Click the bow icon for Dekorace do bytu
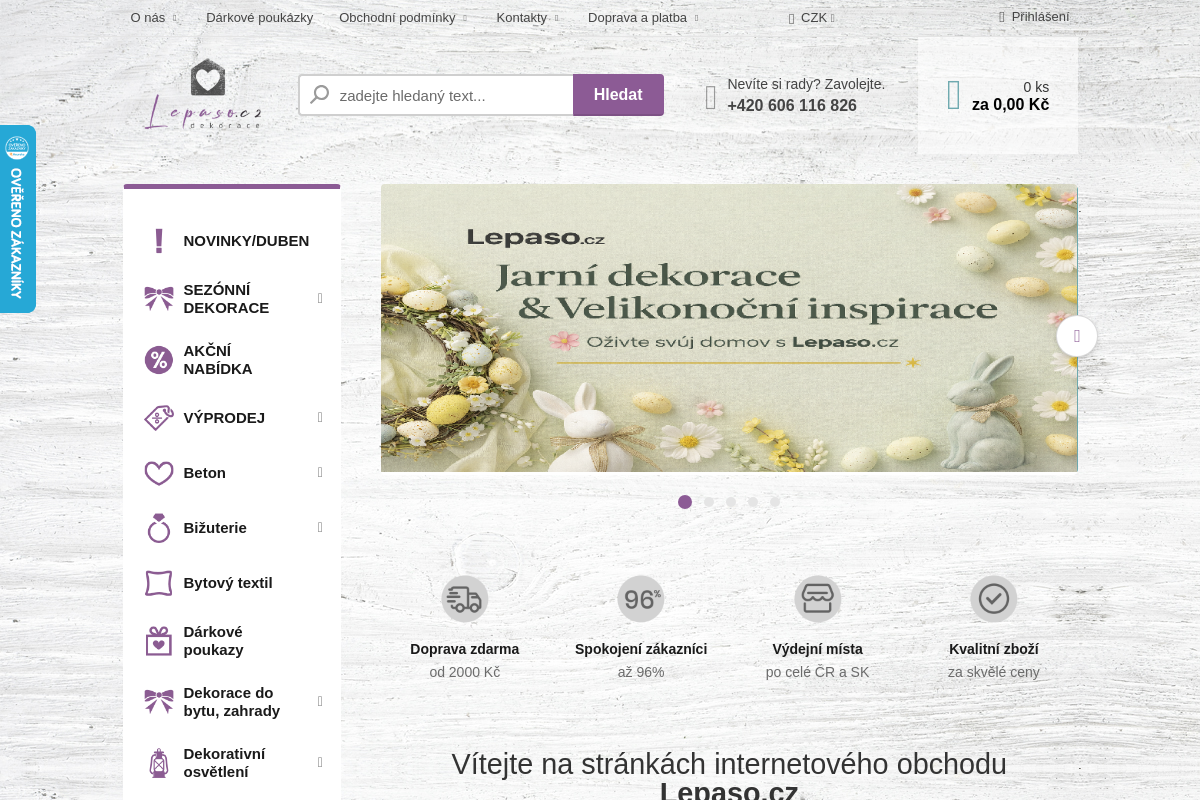This screenshot has width=1200, height=800. tap(159, 702)
